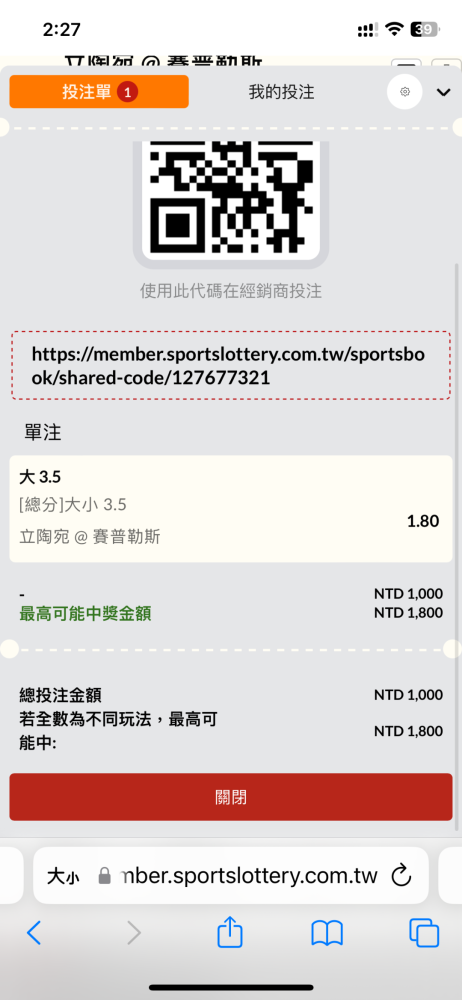Viewport: 462px width, 1000px height.
Task: Switch to 我的投注 tab
Action: click(281, 92)
